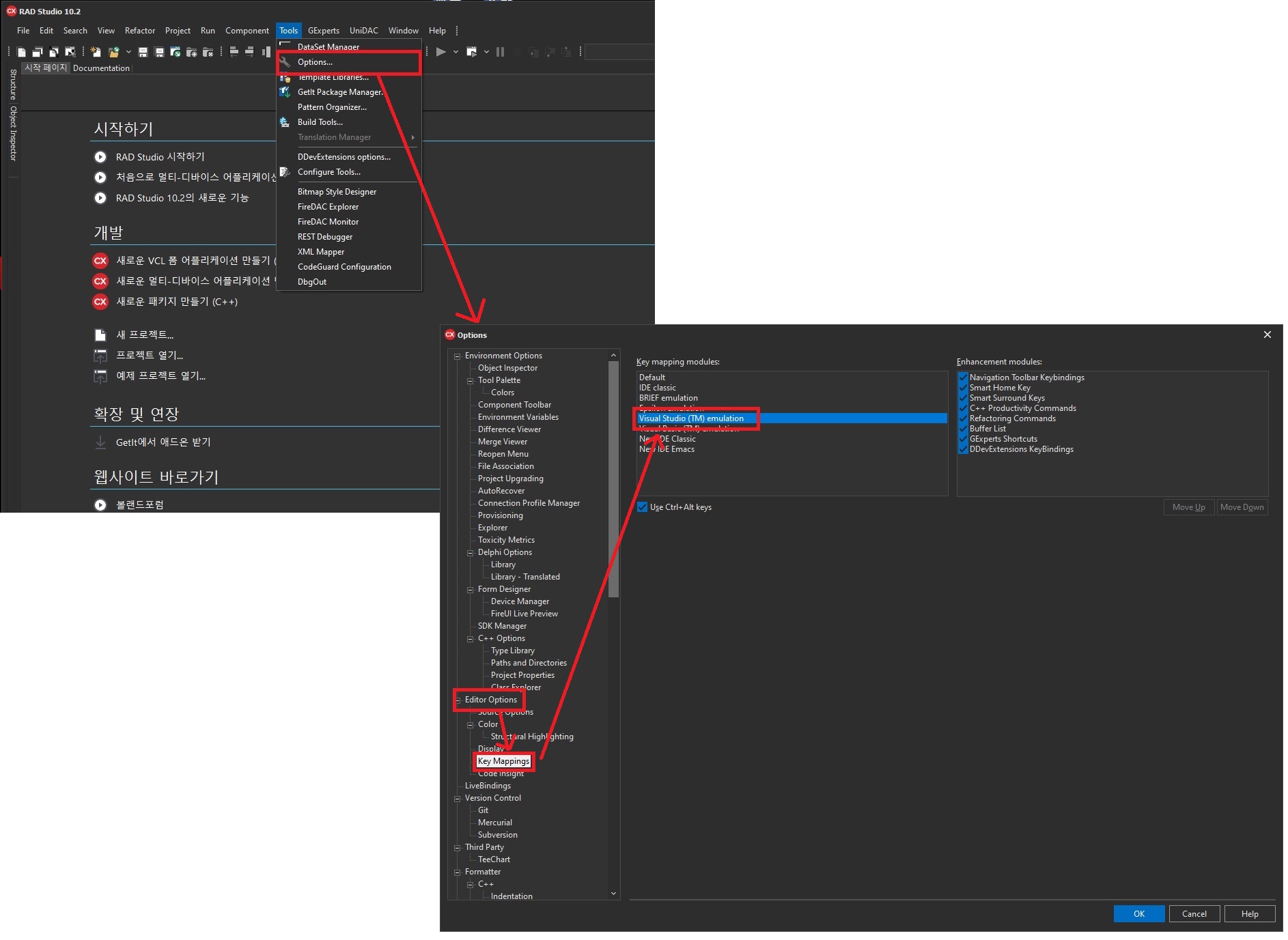Toggle C++ Productivity Commands checkbox
The height and width of the screenshot is (940, 1288).
964,408
